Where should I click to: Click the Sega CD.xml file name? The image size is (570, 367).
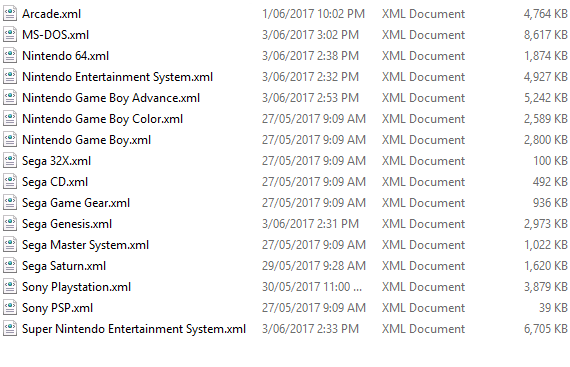click(55, 182)
